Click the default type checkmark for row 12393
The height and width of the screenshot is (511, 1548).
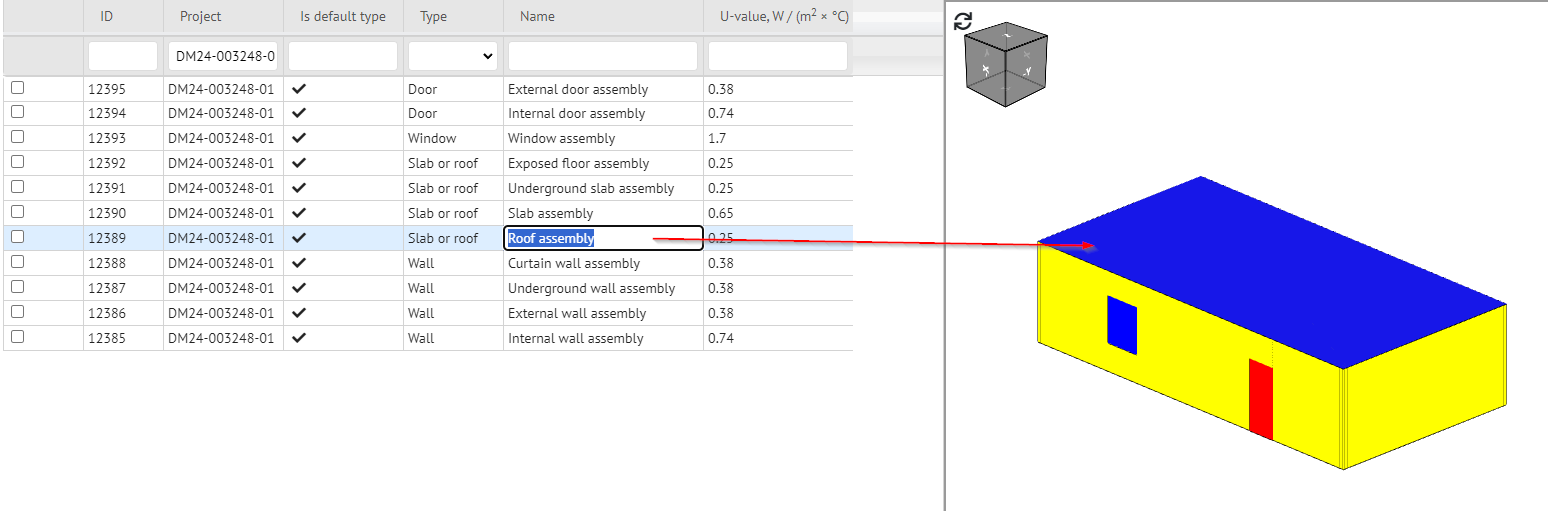(x=299, y=138)
